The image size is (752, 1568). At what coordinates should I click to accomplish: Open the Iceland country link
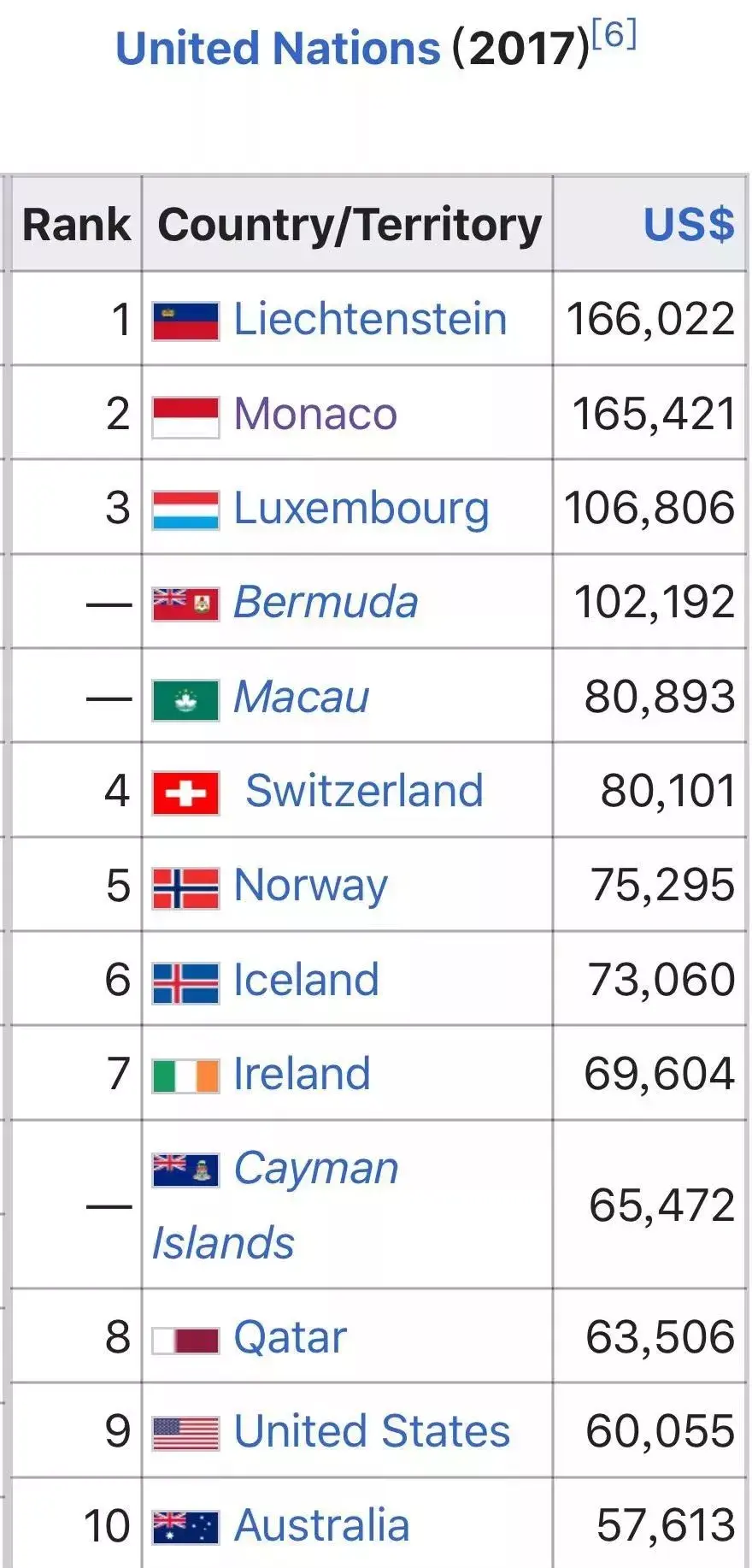pos(306,980)
